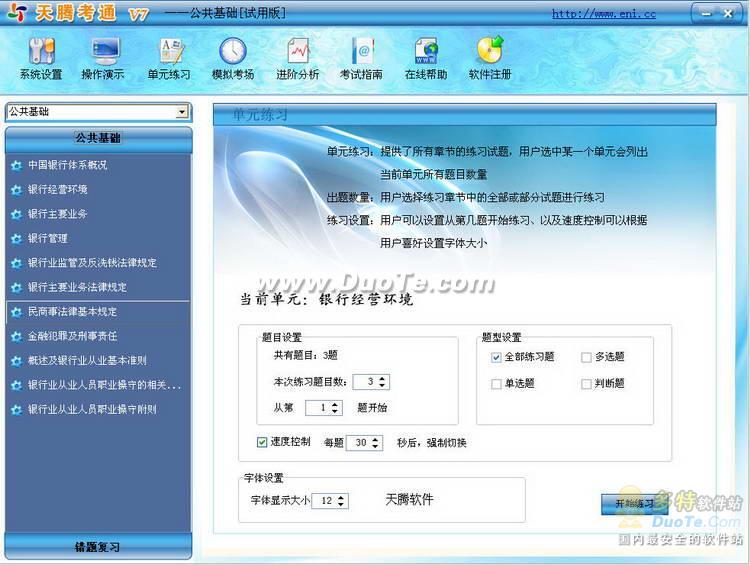Click the 天腾考通 app logo icon
Image resolution: width=750 pixels, height=565 pixels.
[17, 13]
